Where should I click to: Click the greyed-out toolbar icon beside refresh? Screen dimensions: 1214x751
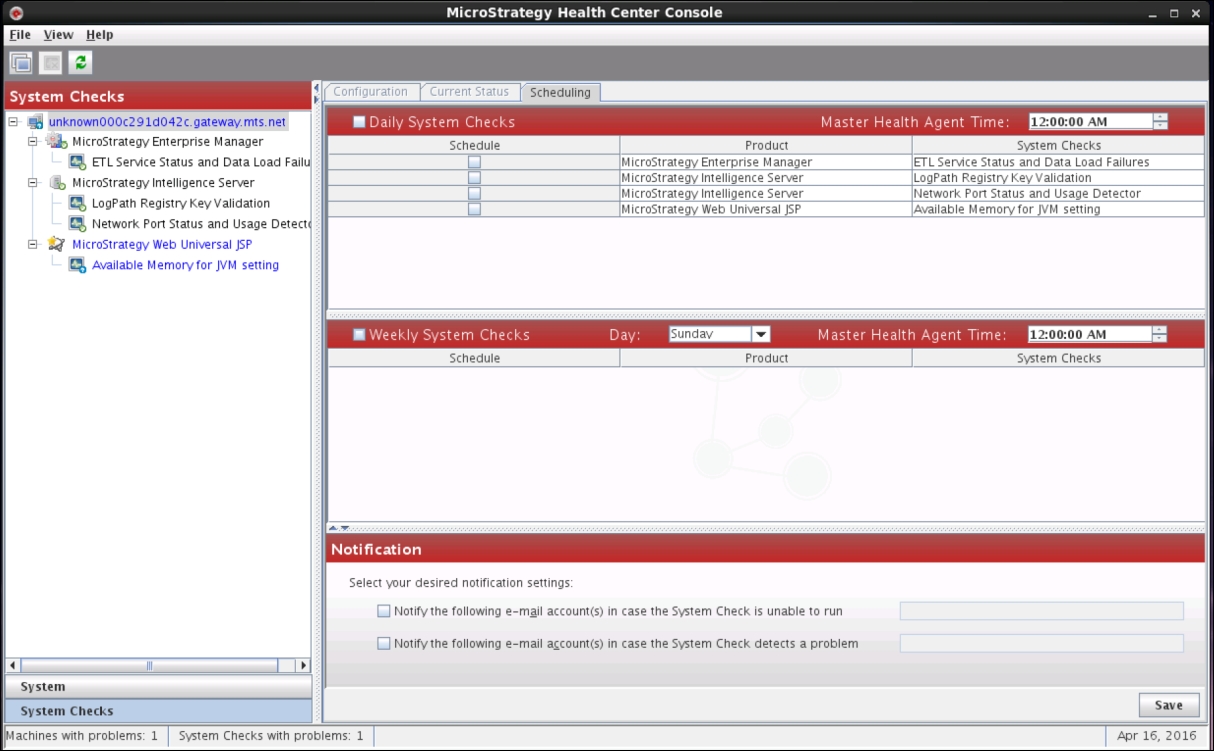(x=50, y=63)
